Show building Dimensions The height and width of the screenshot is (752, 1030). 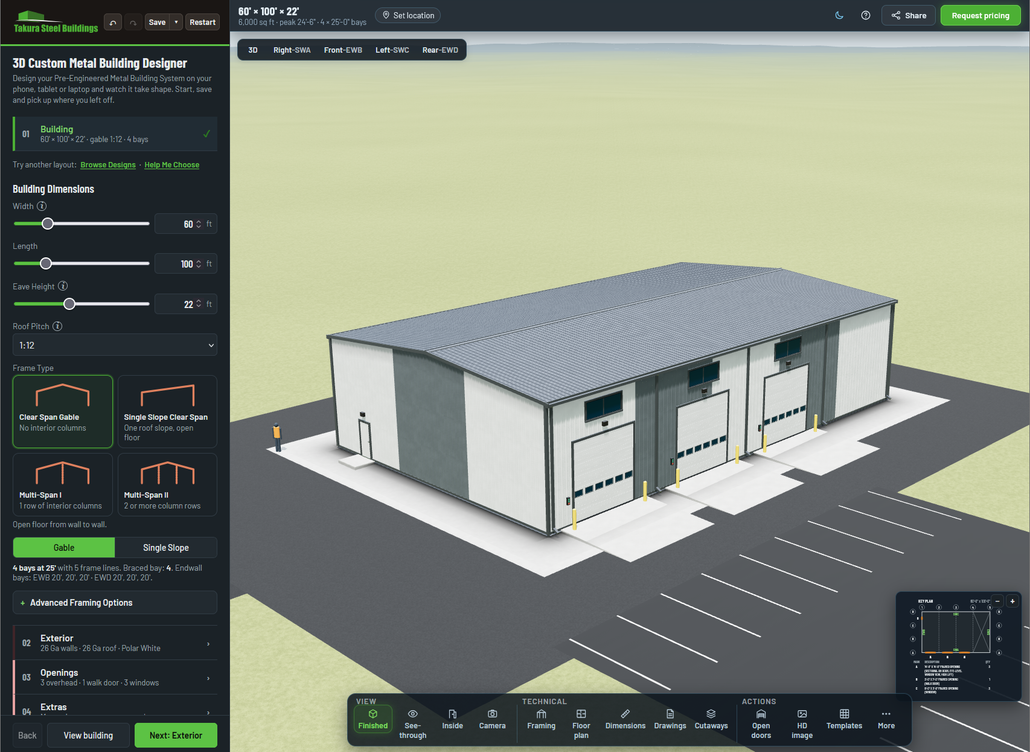pos(625,719)
